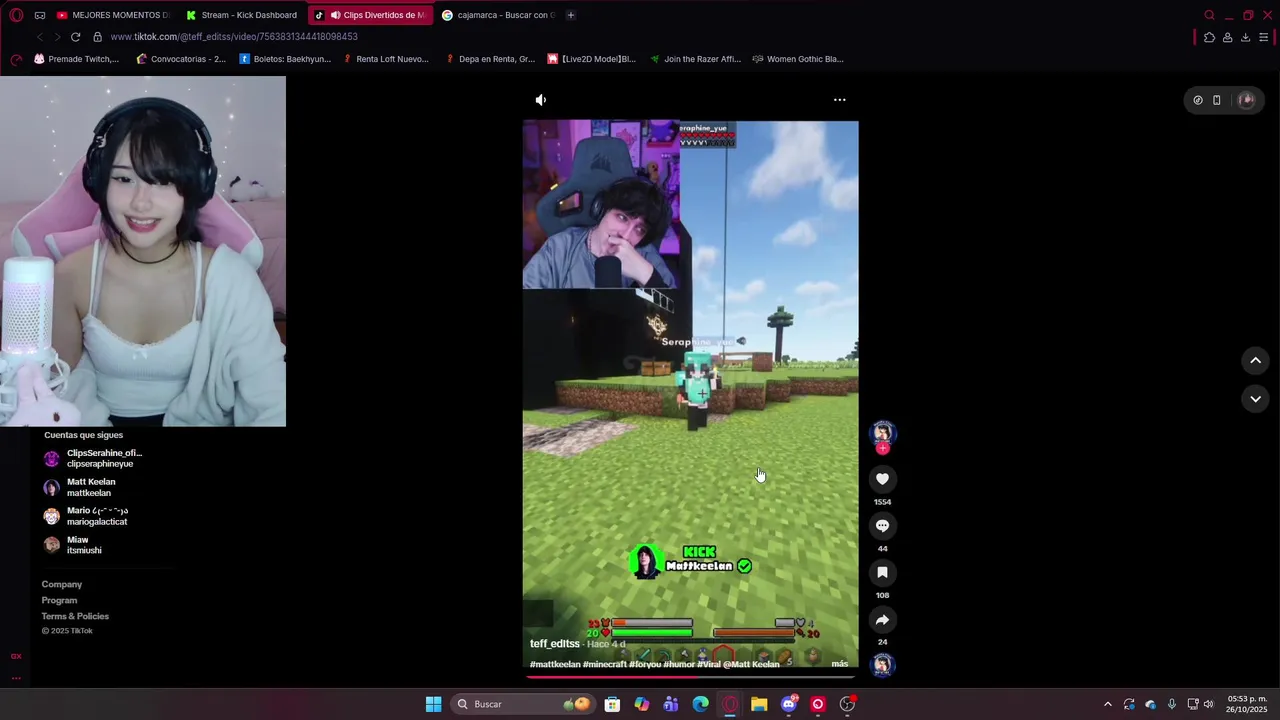This screenshot has height=720, width=1280.
Task: Open the taskbar volume control
Action: coord(1208,704)
